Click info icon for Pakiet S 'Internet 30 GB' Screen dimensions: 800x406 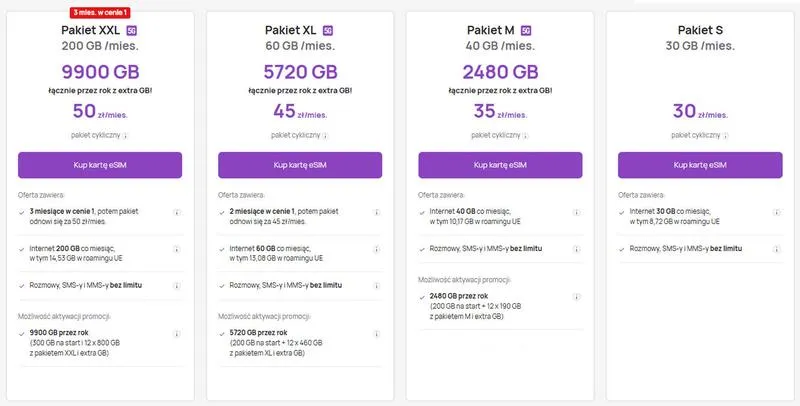[x=777, y=212]
